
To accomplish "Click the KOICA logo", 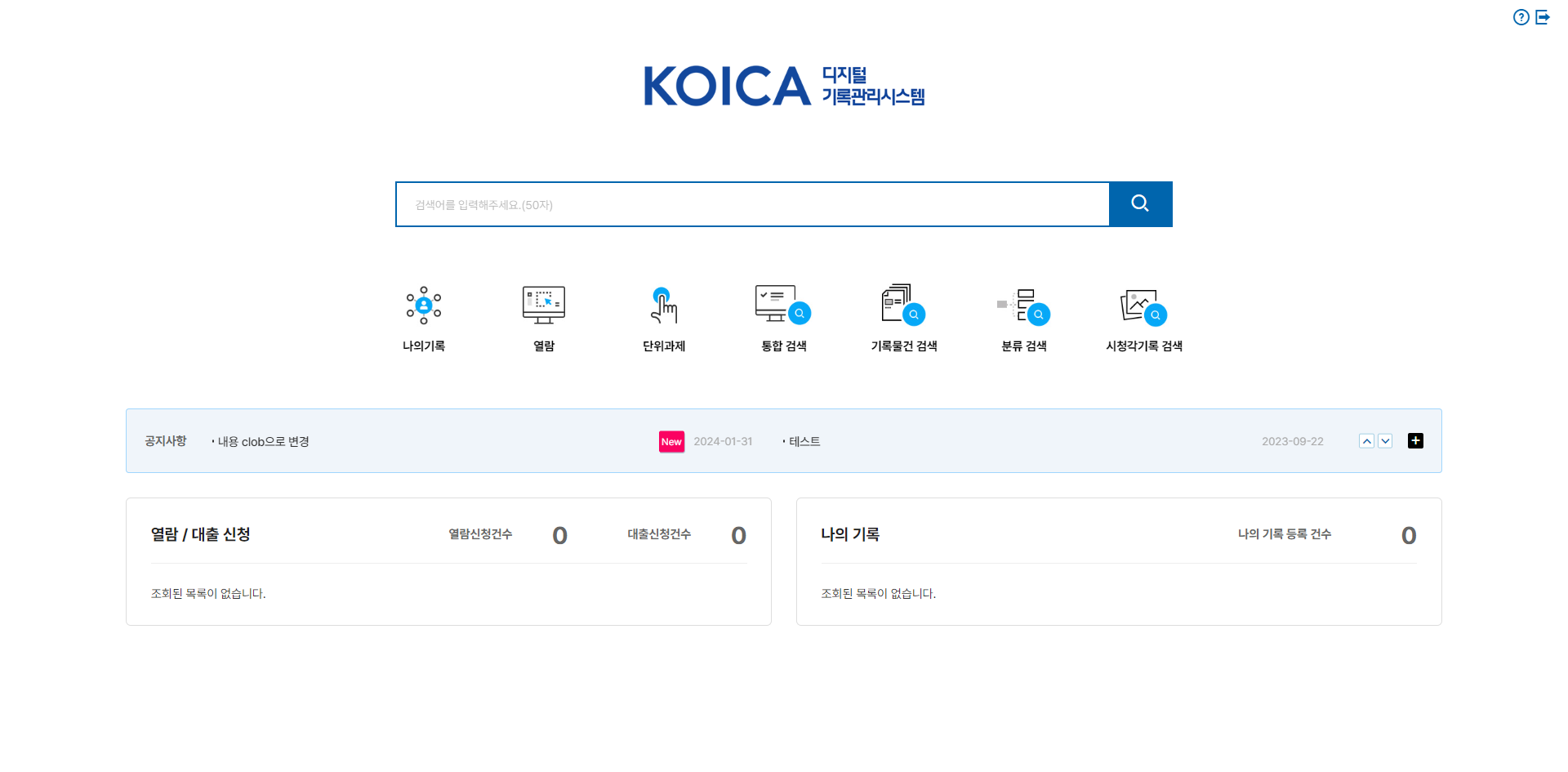I will [x=727, y=86].
